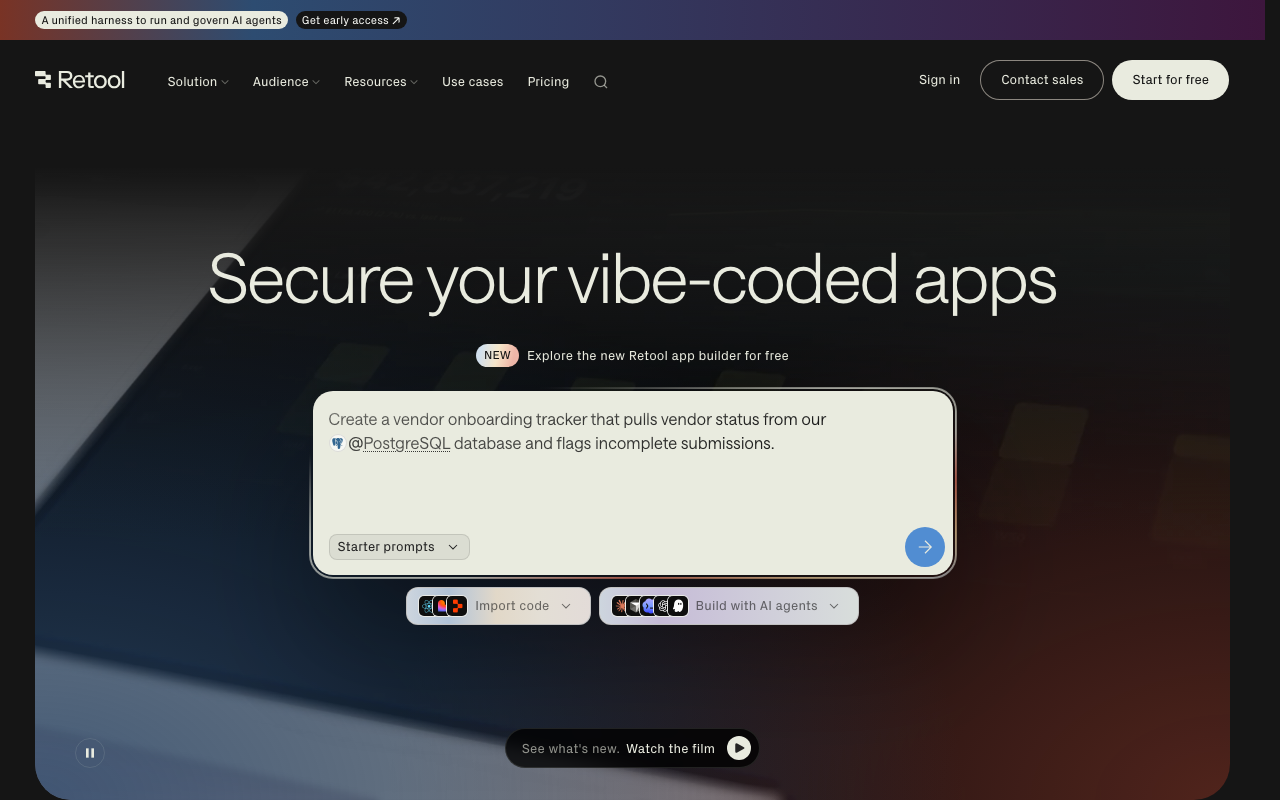Click the "A unified harness" banner text
The image size is (1280, 800).
161,20
